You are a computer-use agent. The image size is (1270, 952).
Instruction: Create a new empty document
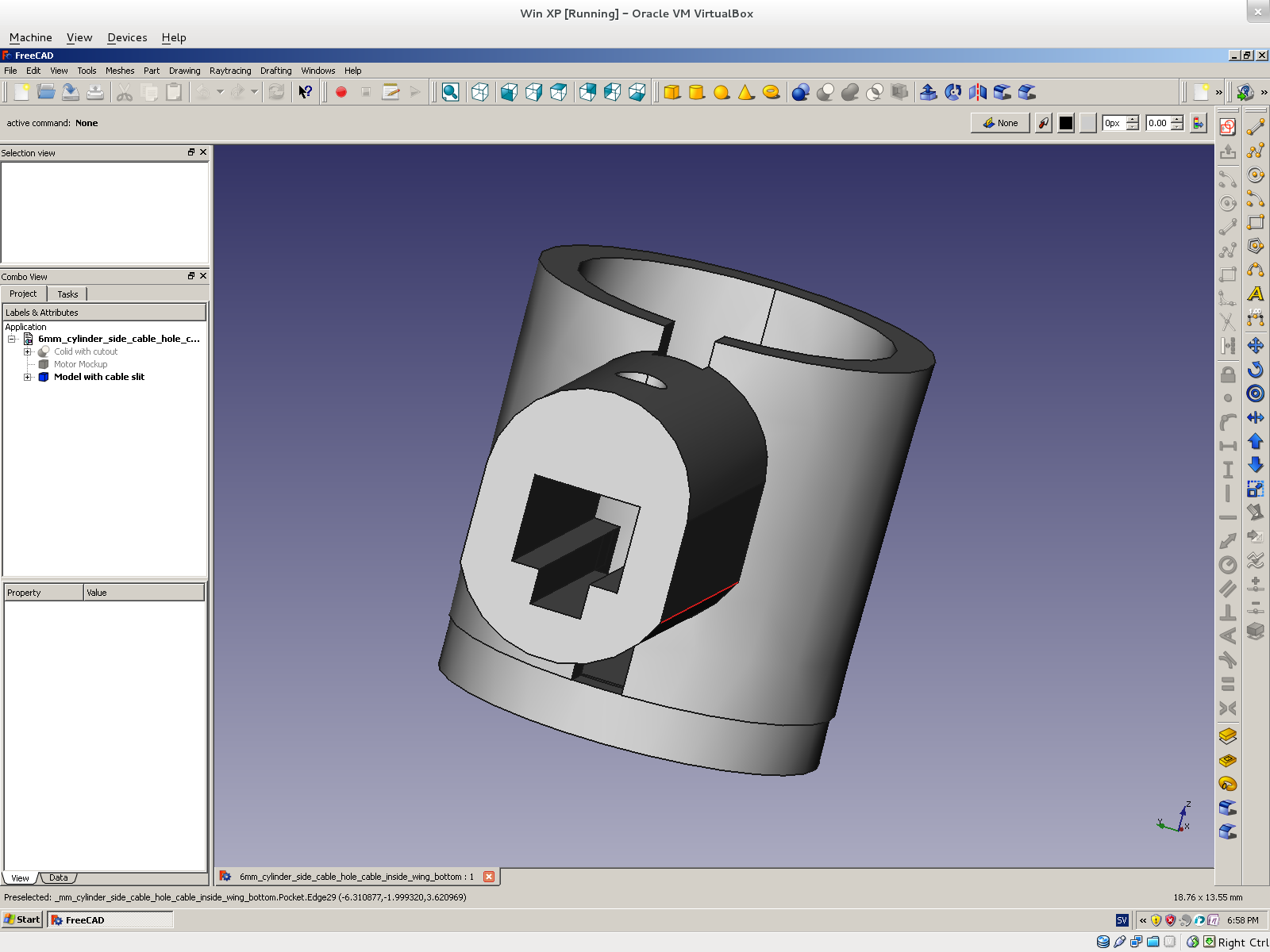coord(21,92)
